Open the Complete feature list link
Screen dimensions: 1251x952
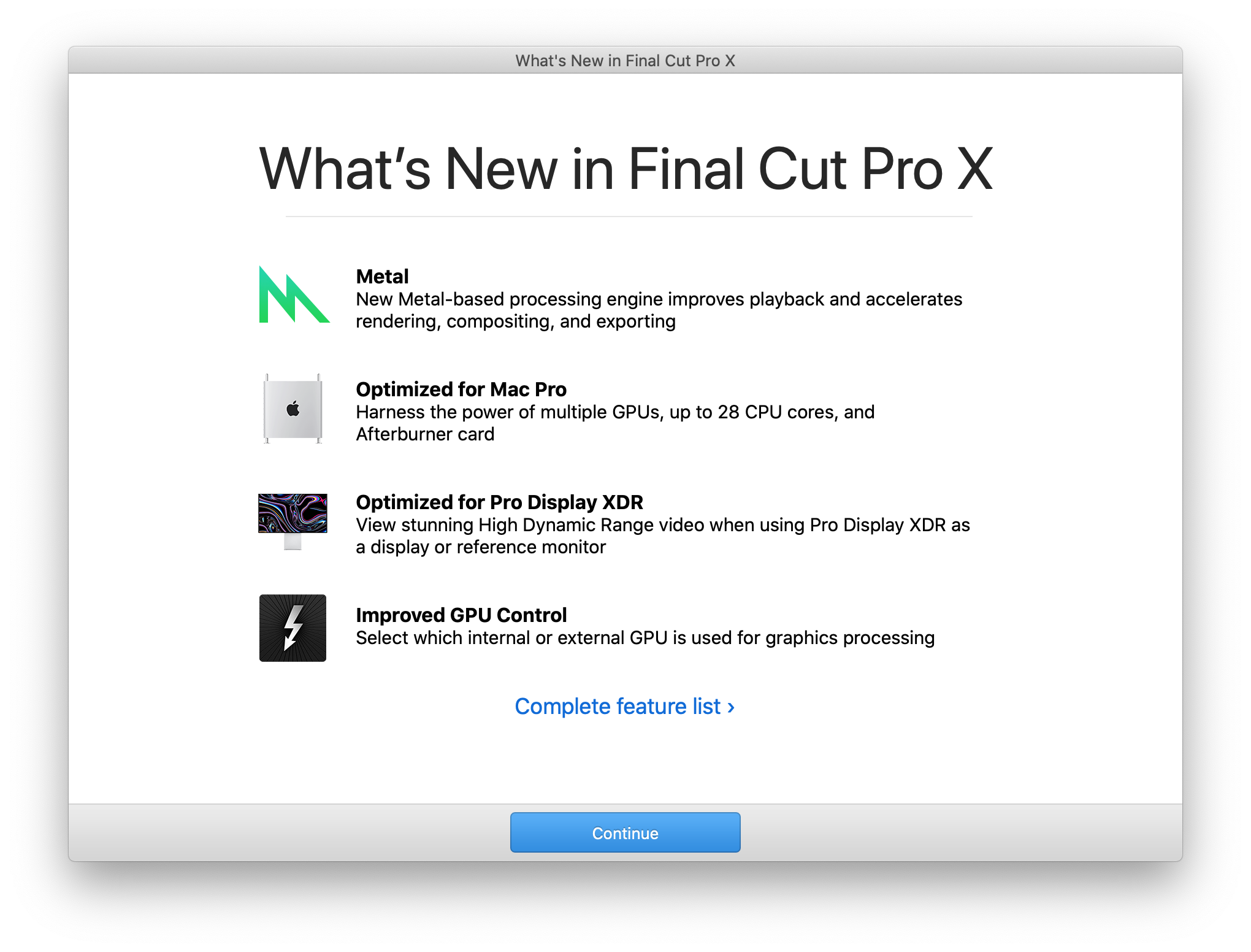pyautogui.click(x=624, y=706)
